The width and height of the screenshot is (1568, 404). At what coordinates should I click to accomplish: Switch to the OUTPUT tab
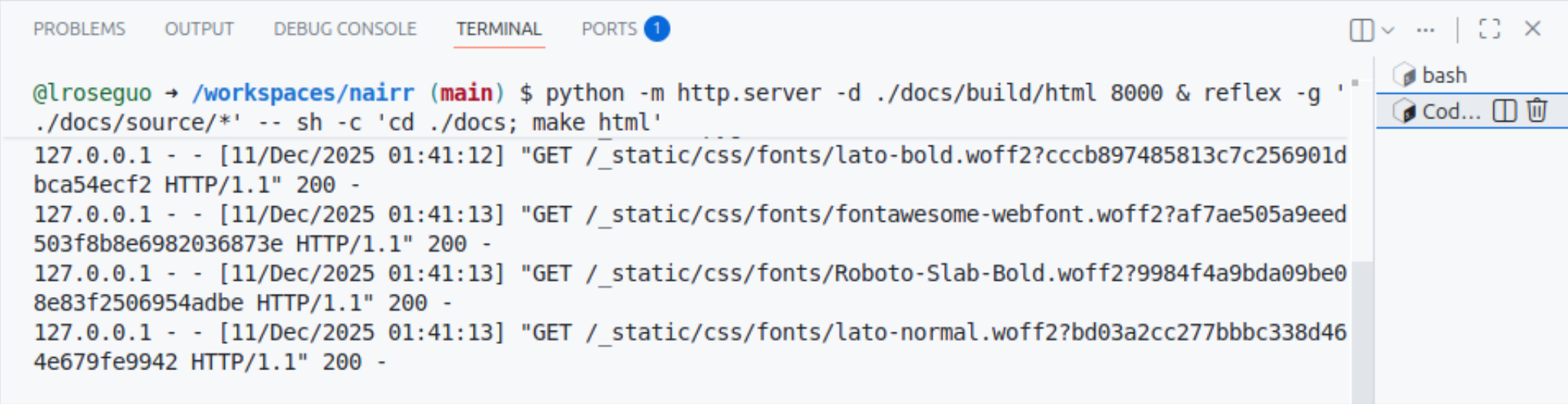tap(199, 29)
